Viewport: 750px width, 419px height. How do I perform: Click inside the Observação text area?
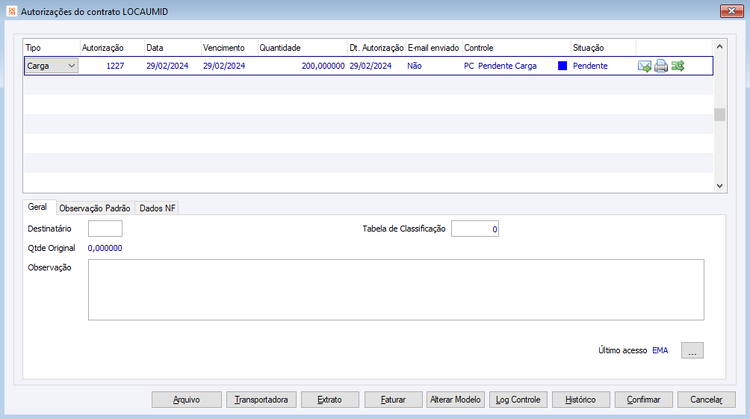(x=396, y=290)
